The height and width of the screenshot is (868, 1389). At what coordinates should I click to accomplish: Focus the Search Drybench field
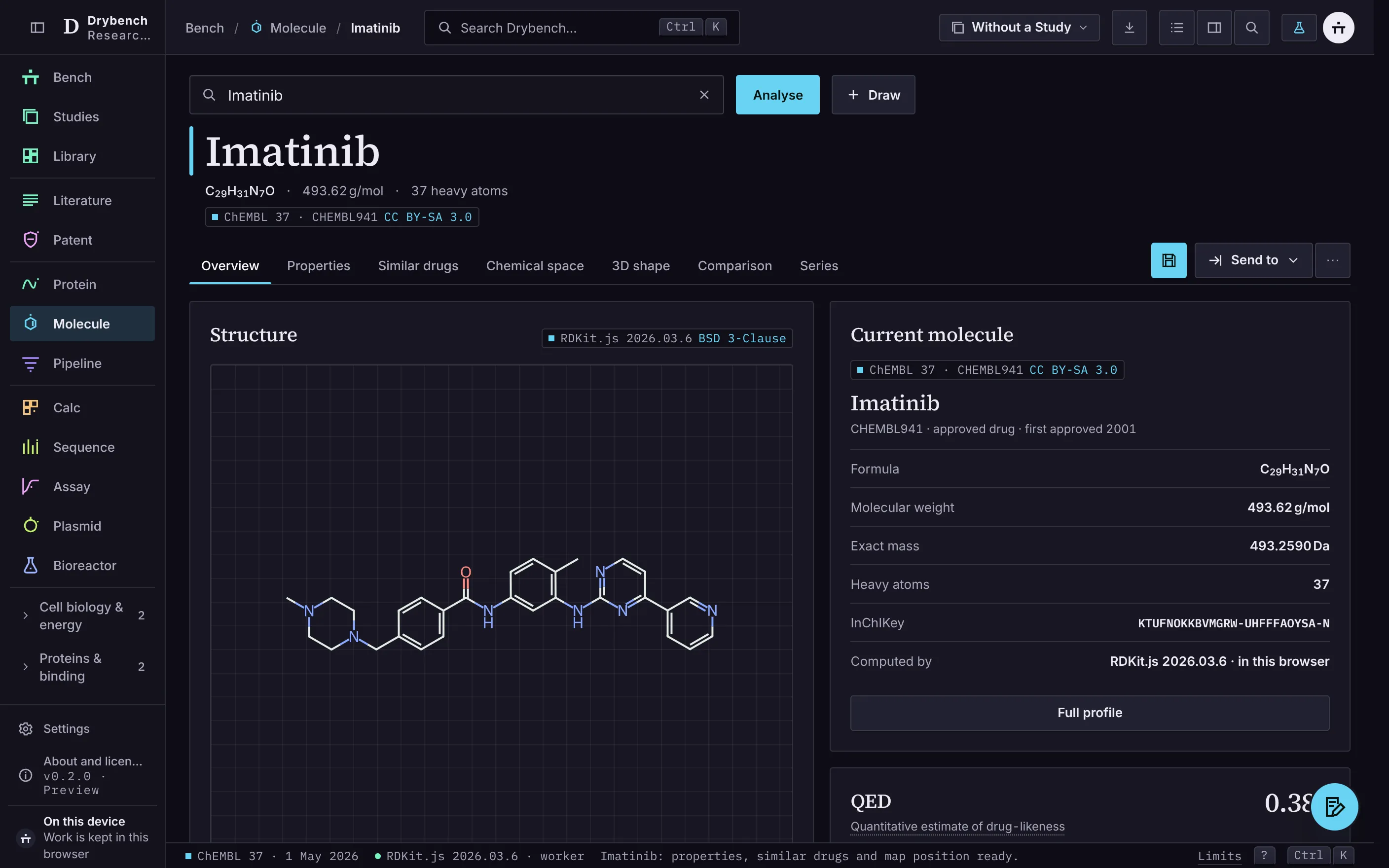coord(582,28)
